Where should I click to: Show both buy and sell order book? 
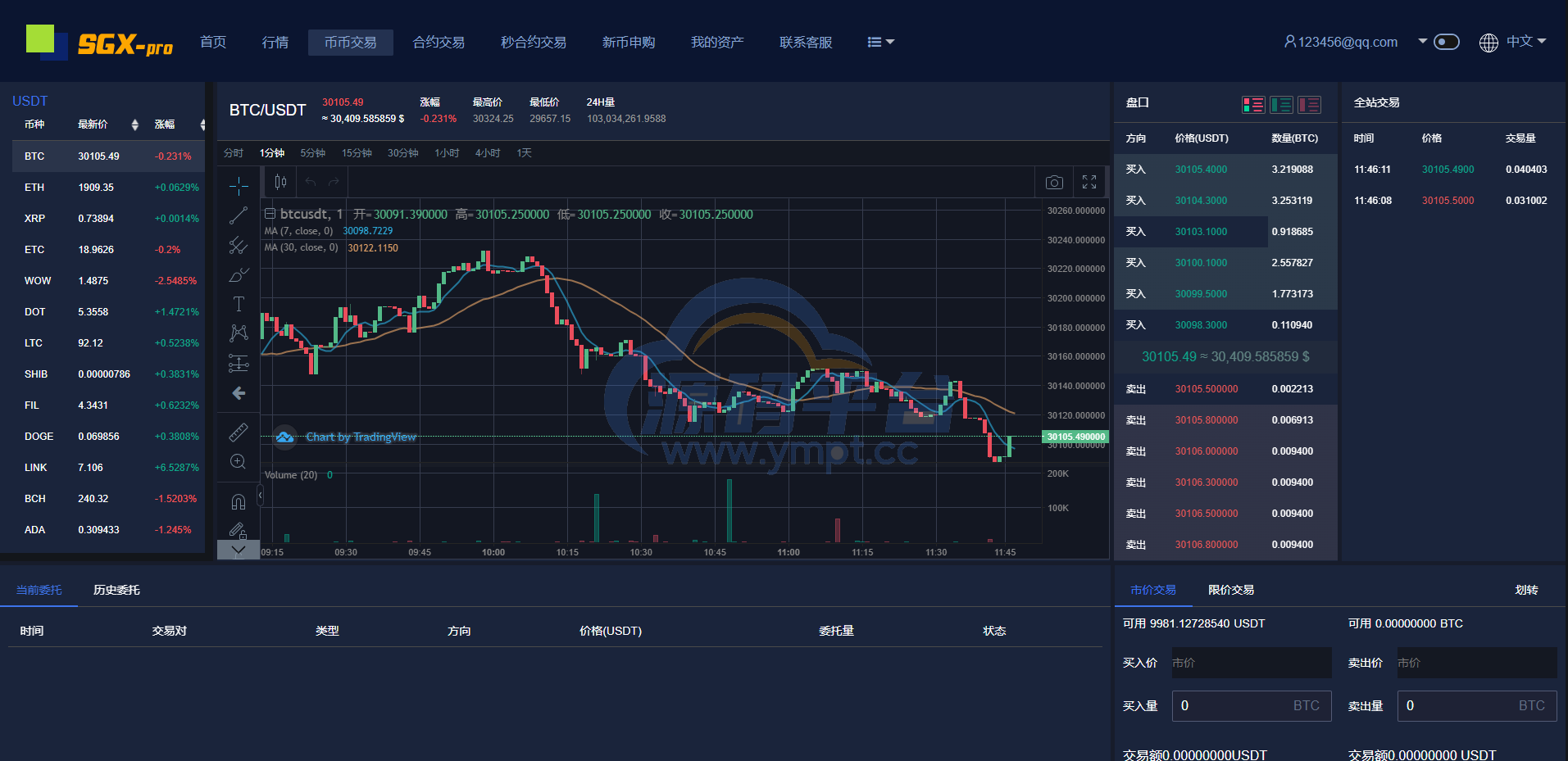(1253, 104)
